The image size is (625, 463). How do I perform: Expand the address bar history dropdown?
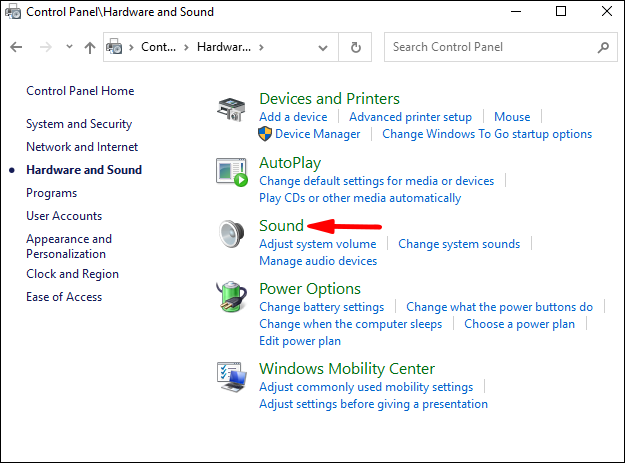click(x=325, y=47)
